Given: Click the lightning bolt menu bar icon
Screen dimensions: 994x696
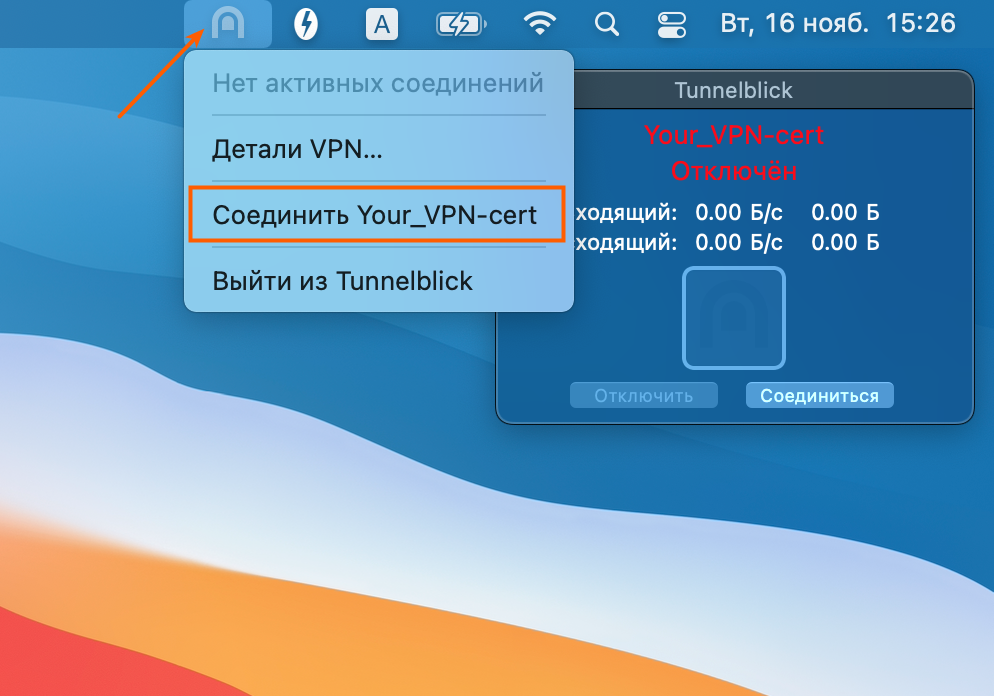Looking at the screenshot, I should (x=305, y=24).
